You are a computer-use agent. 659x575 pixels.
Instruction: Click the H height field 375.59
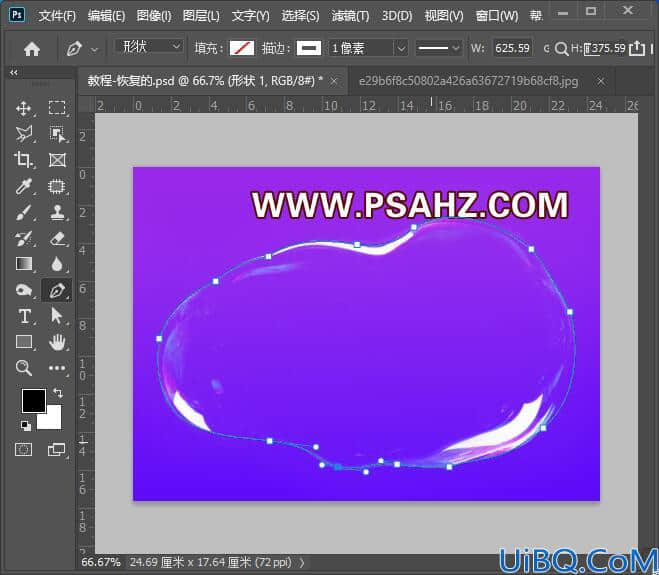click(x=605, y=48)
